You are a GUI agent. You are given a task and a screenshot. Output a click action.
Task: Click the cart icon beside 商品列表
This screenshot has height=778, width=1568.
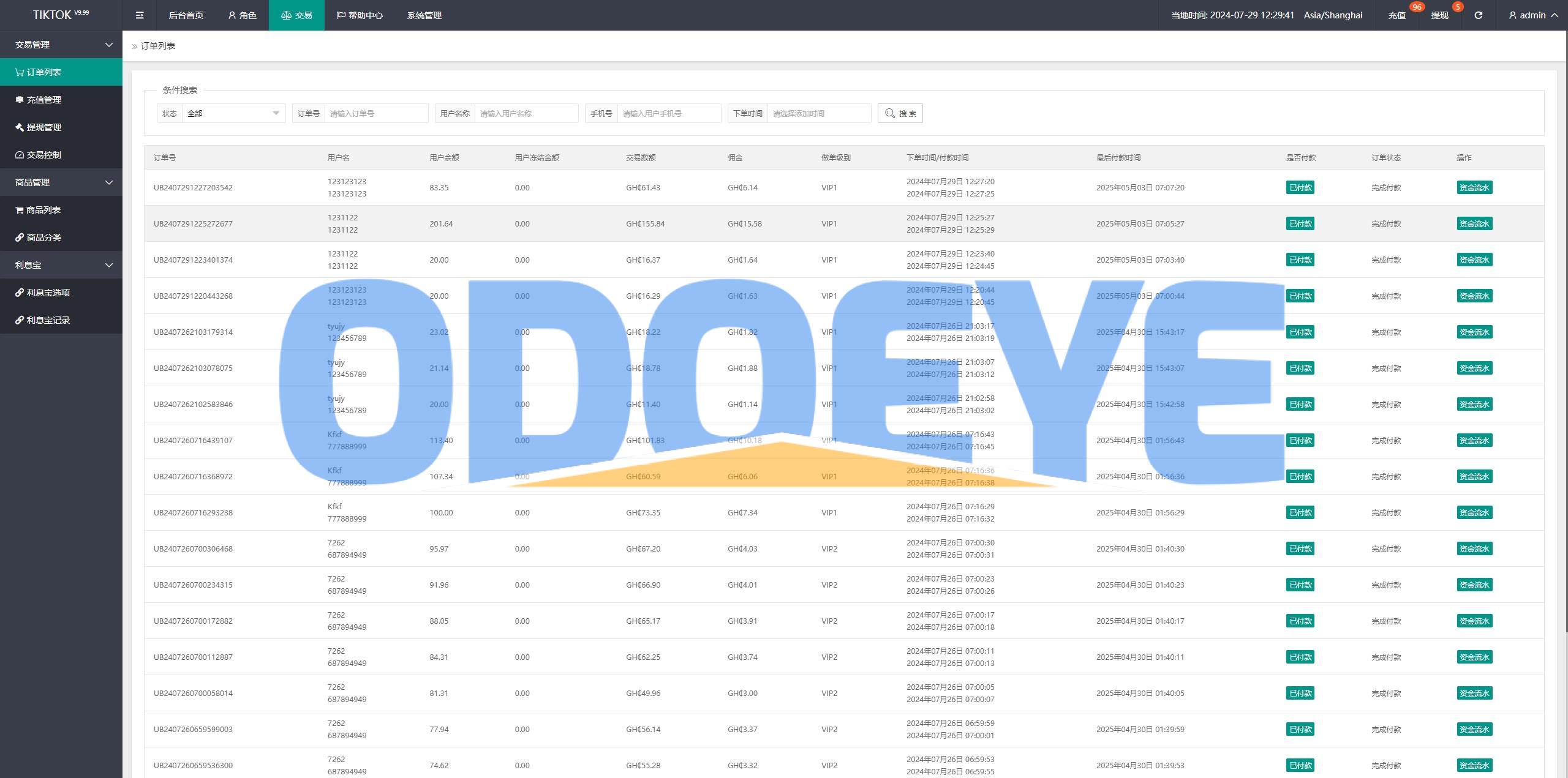coord(20,210)
